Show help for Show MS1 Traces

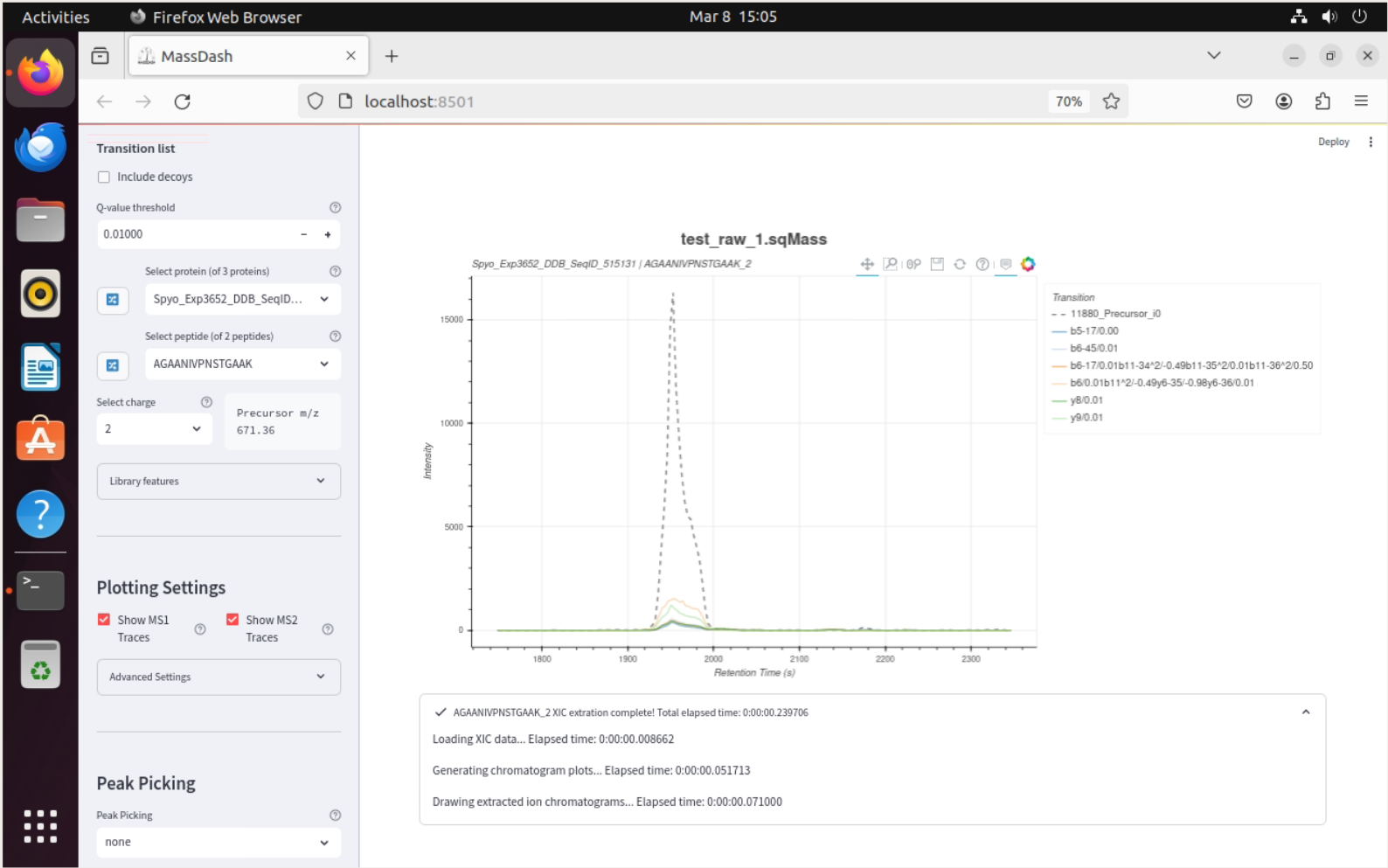coord(200,629)
